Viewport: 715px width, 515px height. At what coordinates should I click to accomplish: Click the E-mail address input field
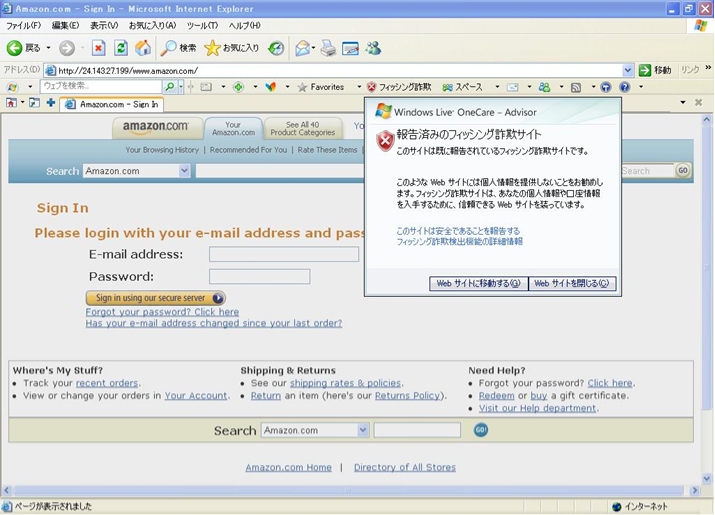[283, 254]
